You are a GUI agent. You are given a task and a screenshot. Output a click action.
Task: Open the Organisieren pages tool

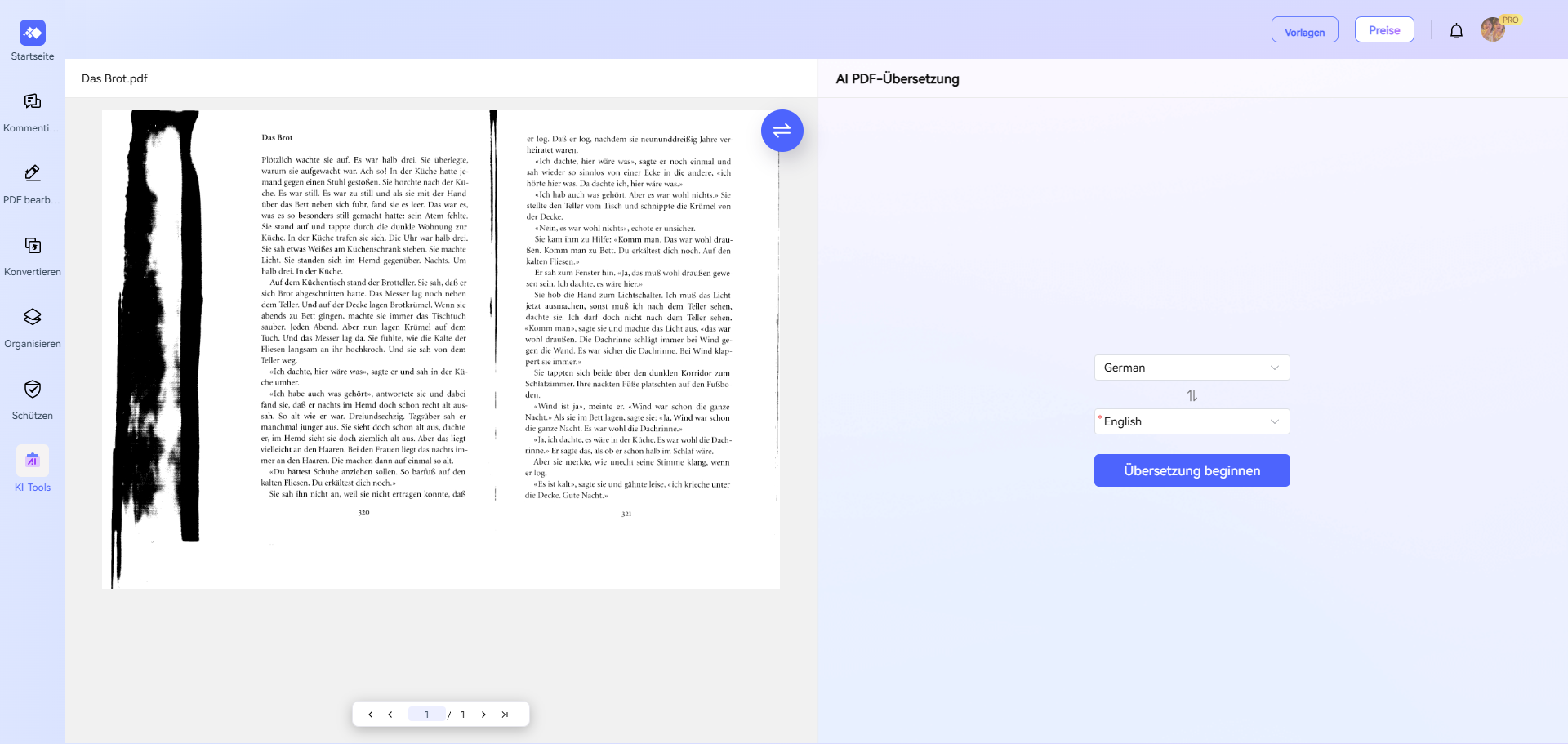33,317
